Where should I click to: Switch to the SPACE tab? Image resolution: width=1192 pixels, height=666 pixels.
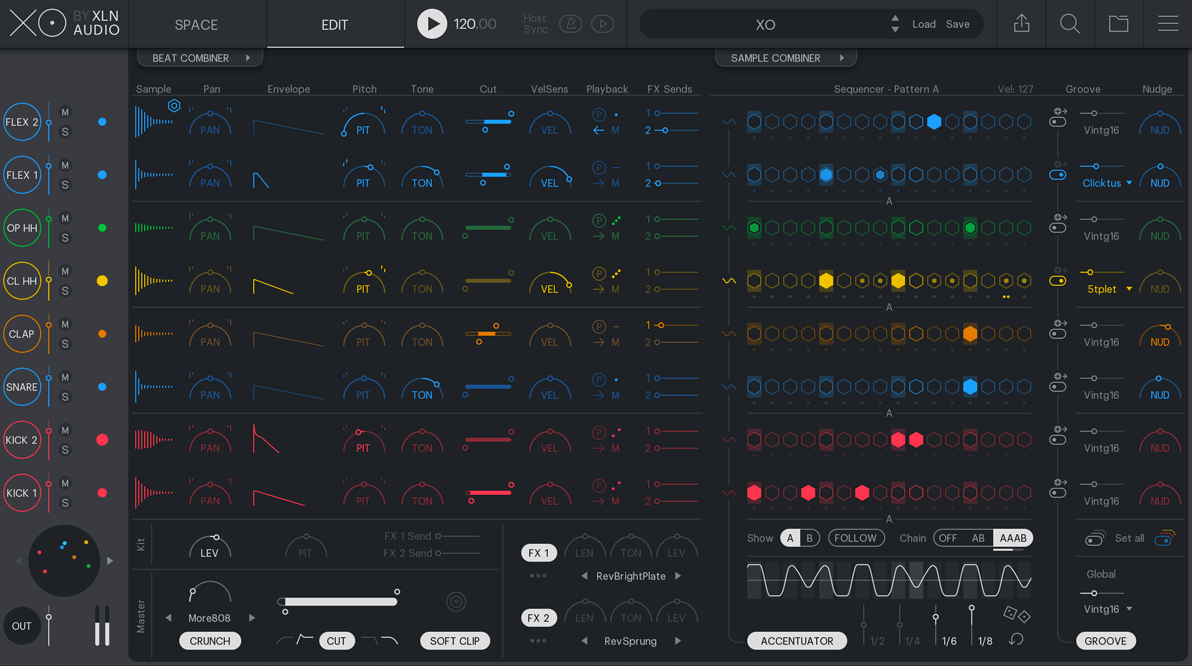coord(196,25)
